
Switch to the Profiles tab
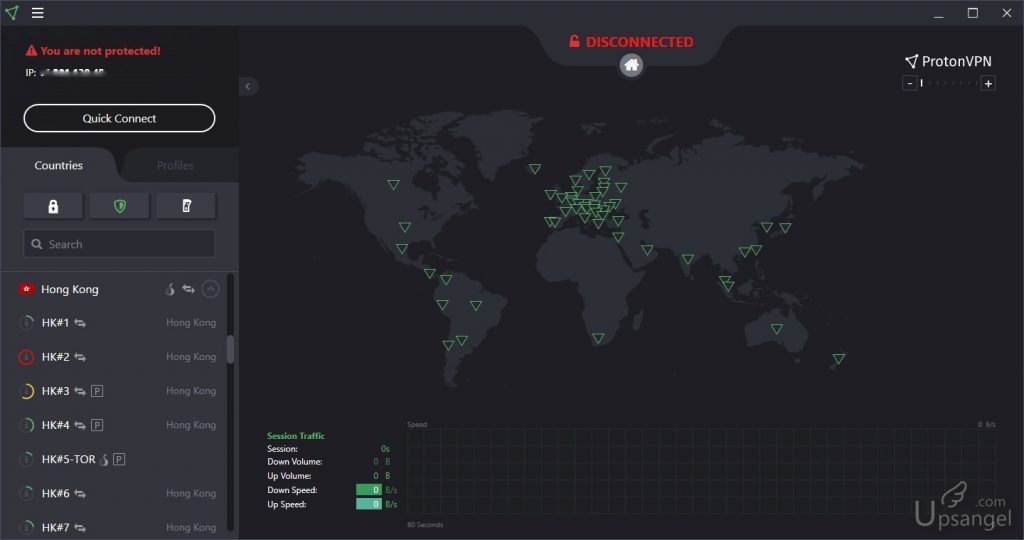[x=175, y=165]
